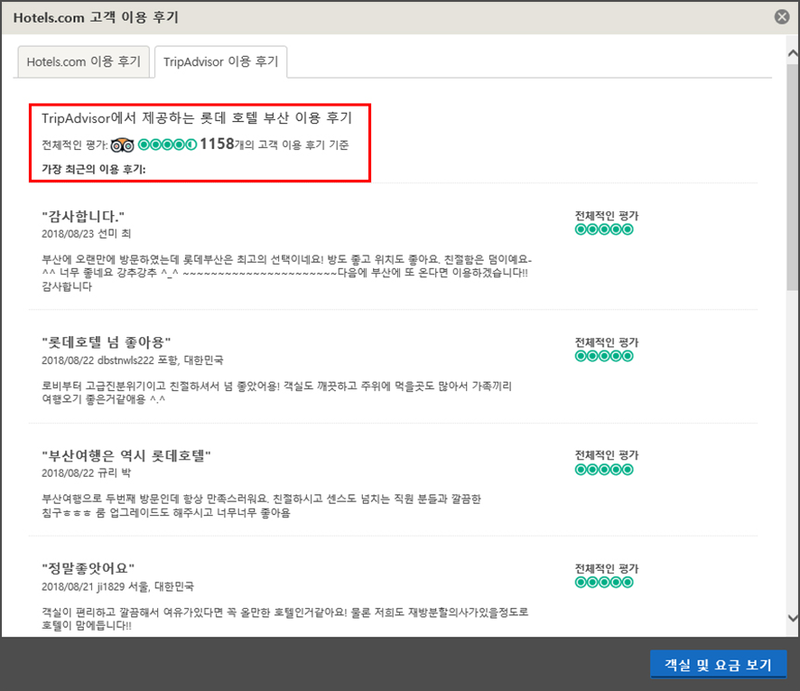Select the "정말좋앗어요" review heading
This screenshot has height=691, width=800.
point(88,568)
